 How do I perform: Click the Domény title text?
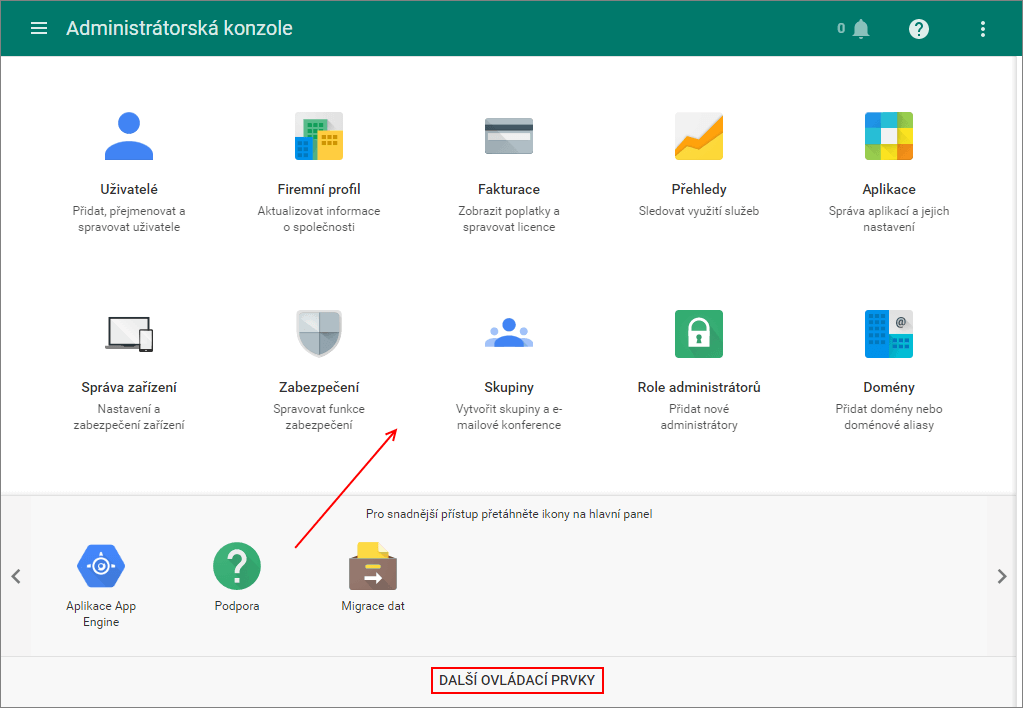click(889, 387)
